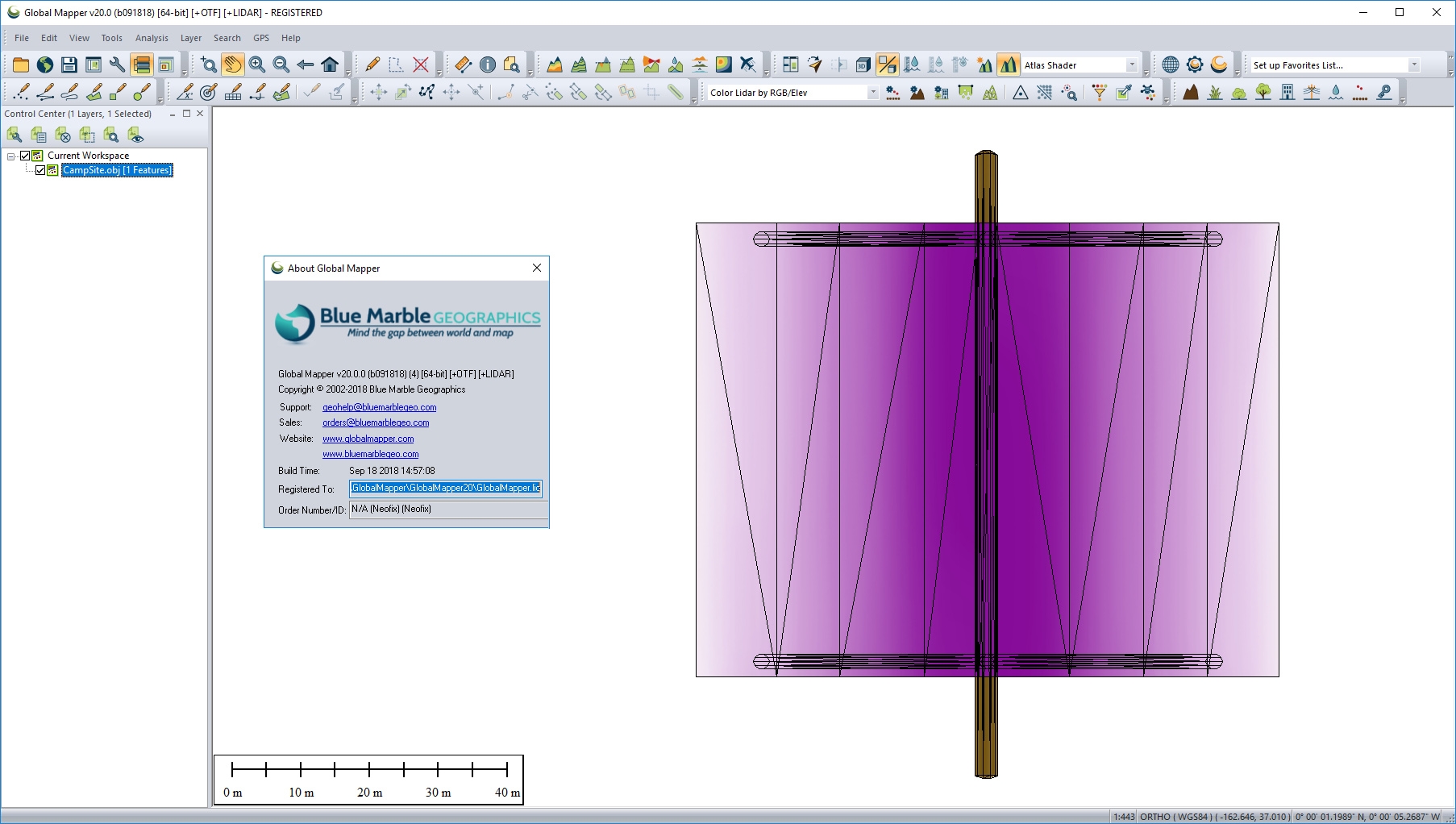Activate the Feature Info tool

488,65
